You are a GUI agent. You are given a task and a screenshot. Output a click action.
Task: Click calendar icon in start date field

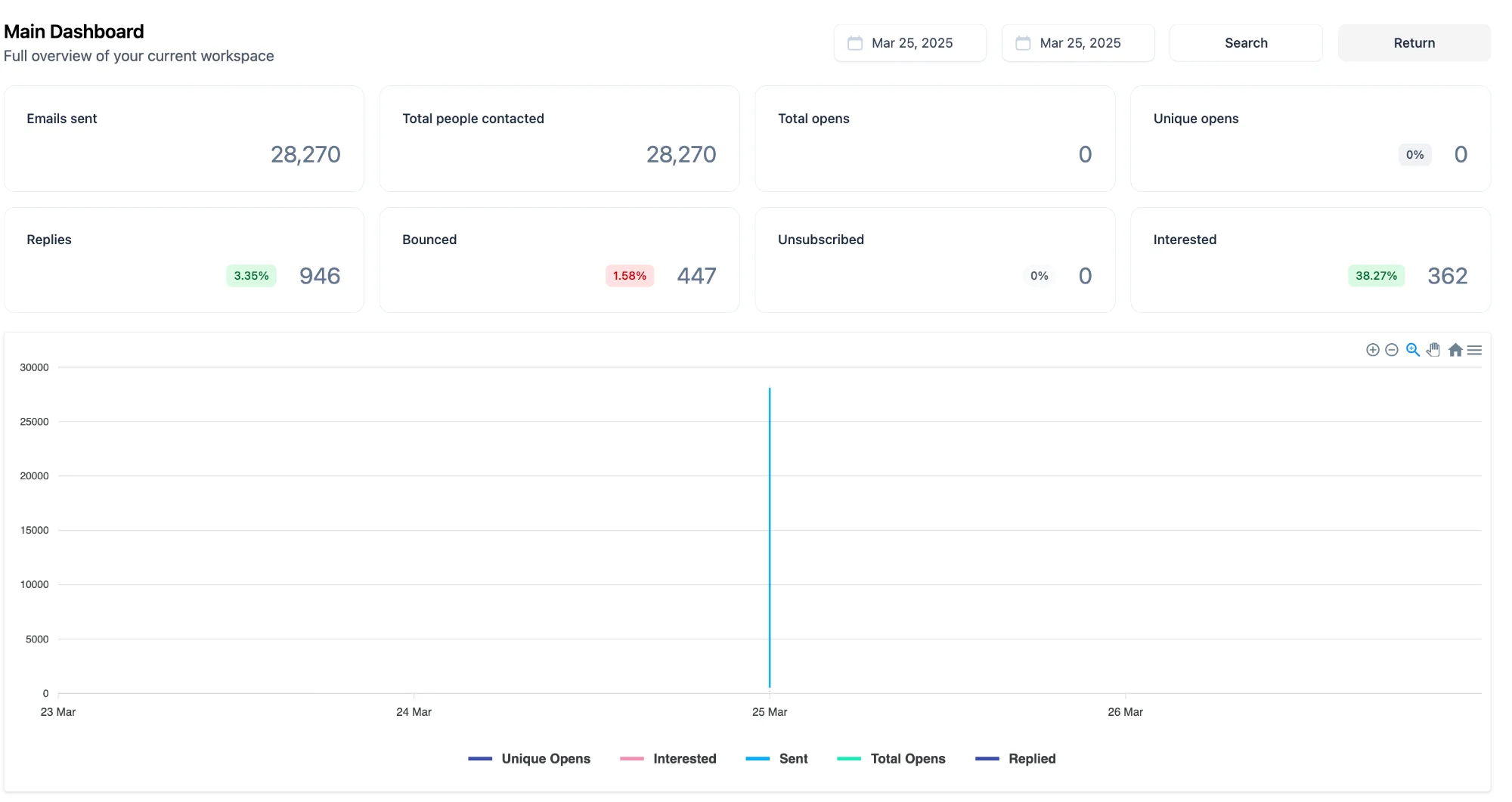(x=855, y=43)
